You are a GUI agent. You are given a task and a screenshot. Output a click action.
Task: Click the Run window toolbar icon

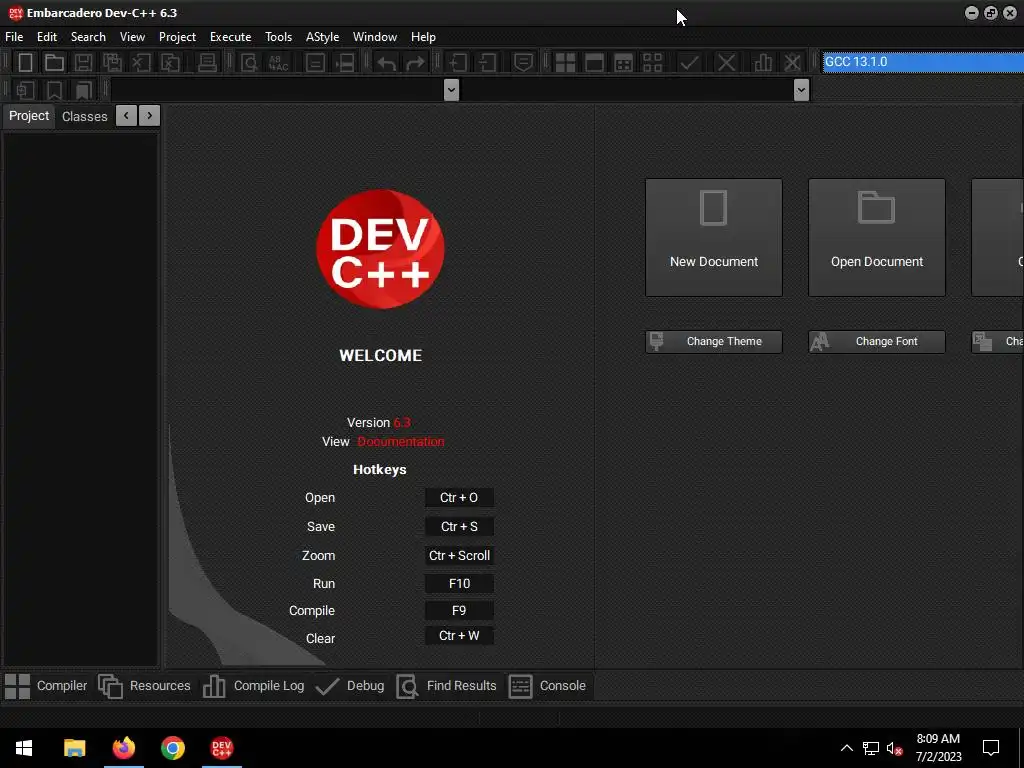point(594,63)
